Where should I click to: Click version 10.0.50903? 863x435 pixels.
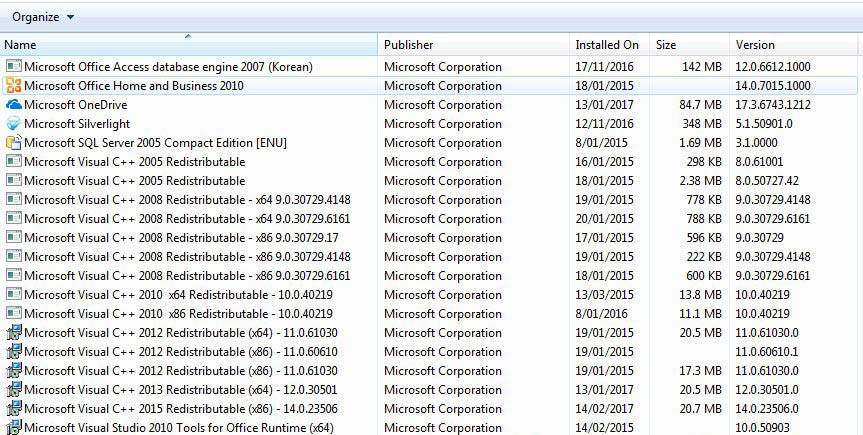coord(762,428)
